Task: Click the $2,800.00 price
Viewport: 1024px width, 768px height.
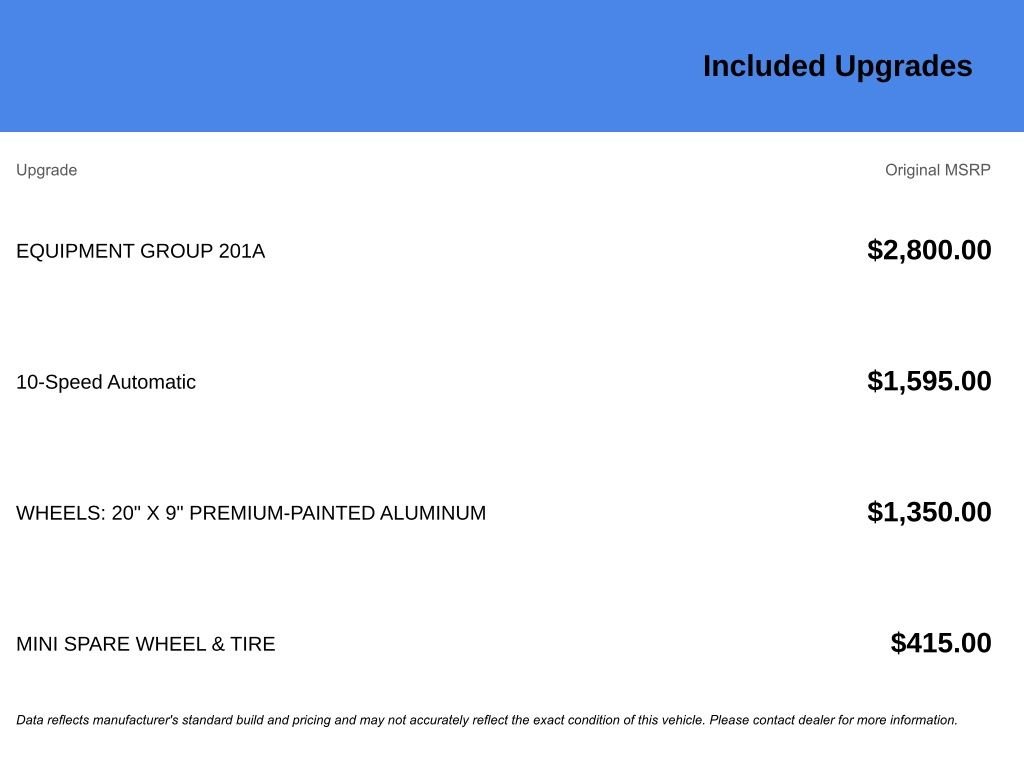Action: click(929, 250)
